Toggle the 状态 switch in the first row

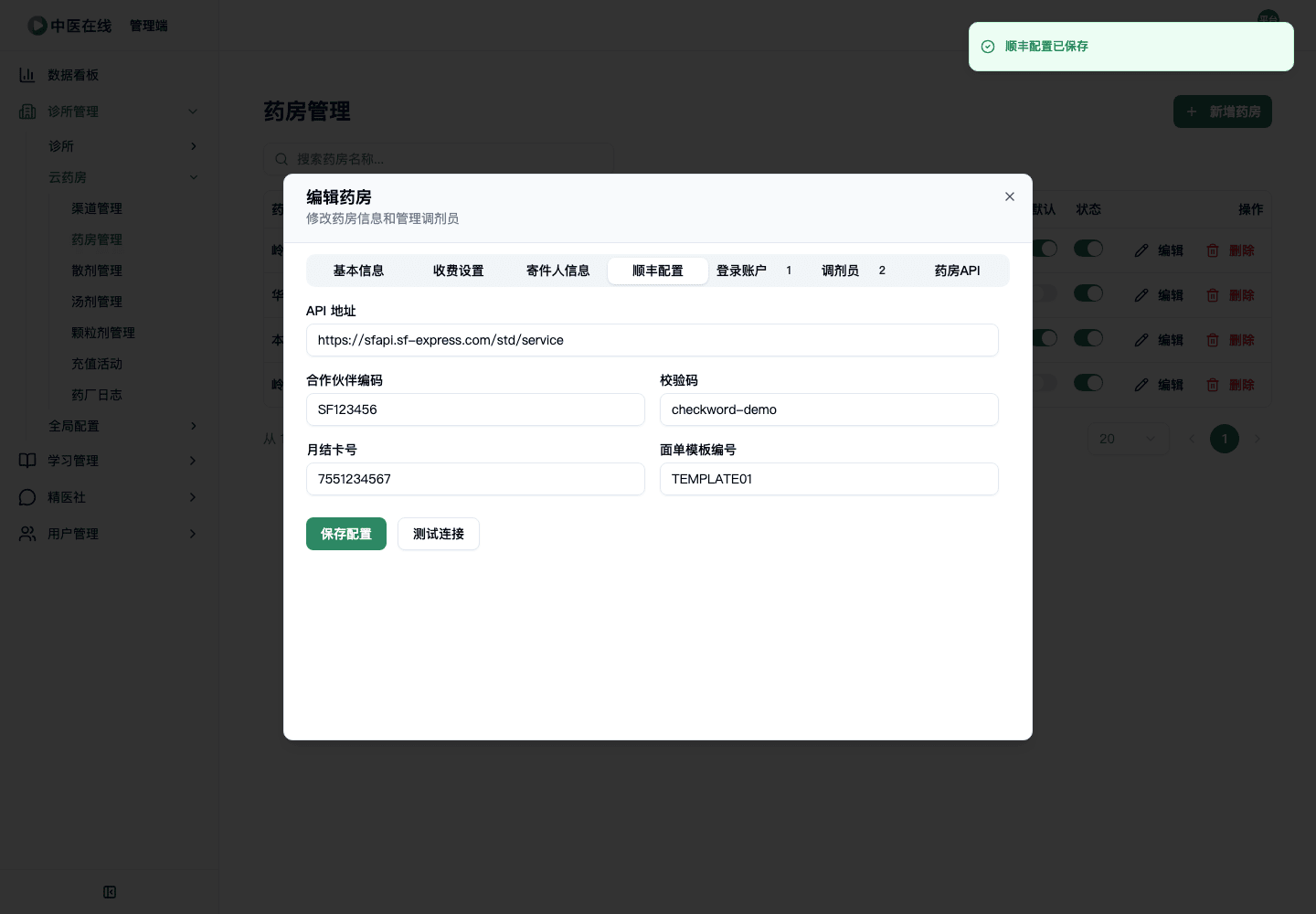[x=1088, y=249]
